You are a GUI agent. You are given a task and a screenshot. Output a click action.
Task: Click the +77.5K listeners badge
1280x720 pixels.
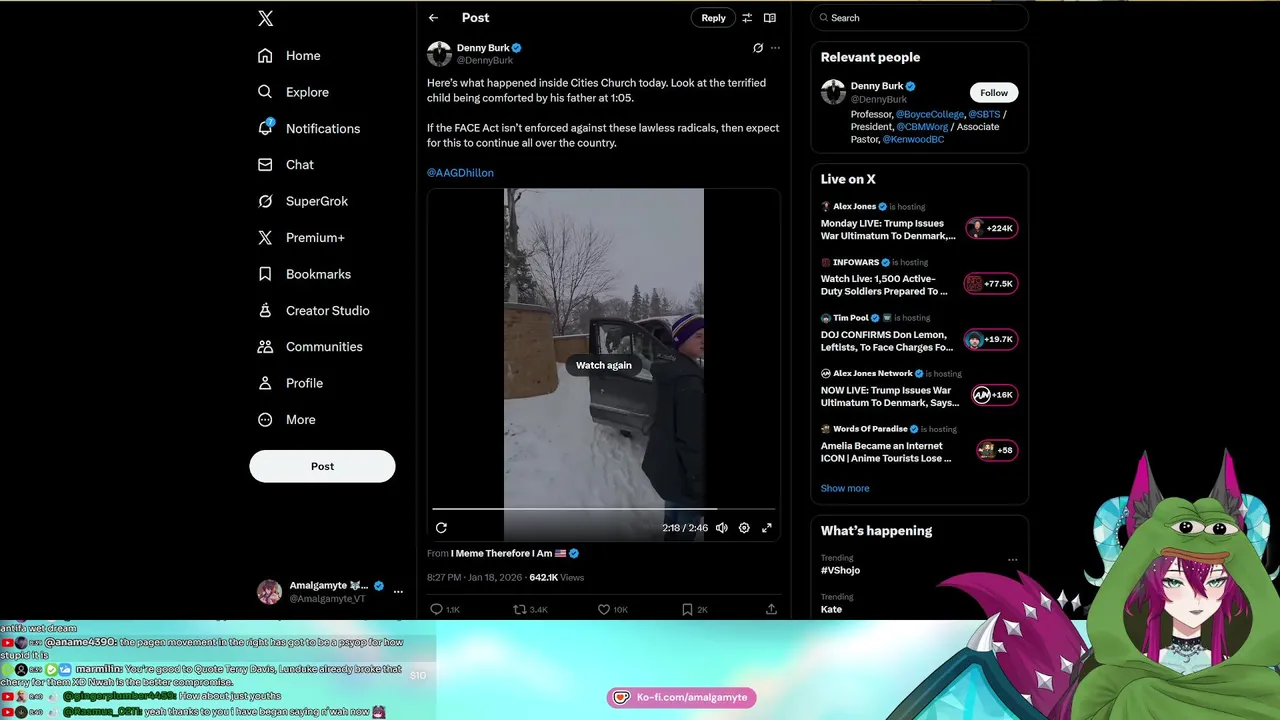pyautogui.click(x=990, y=284)
